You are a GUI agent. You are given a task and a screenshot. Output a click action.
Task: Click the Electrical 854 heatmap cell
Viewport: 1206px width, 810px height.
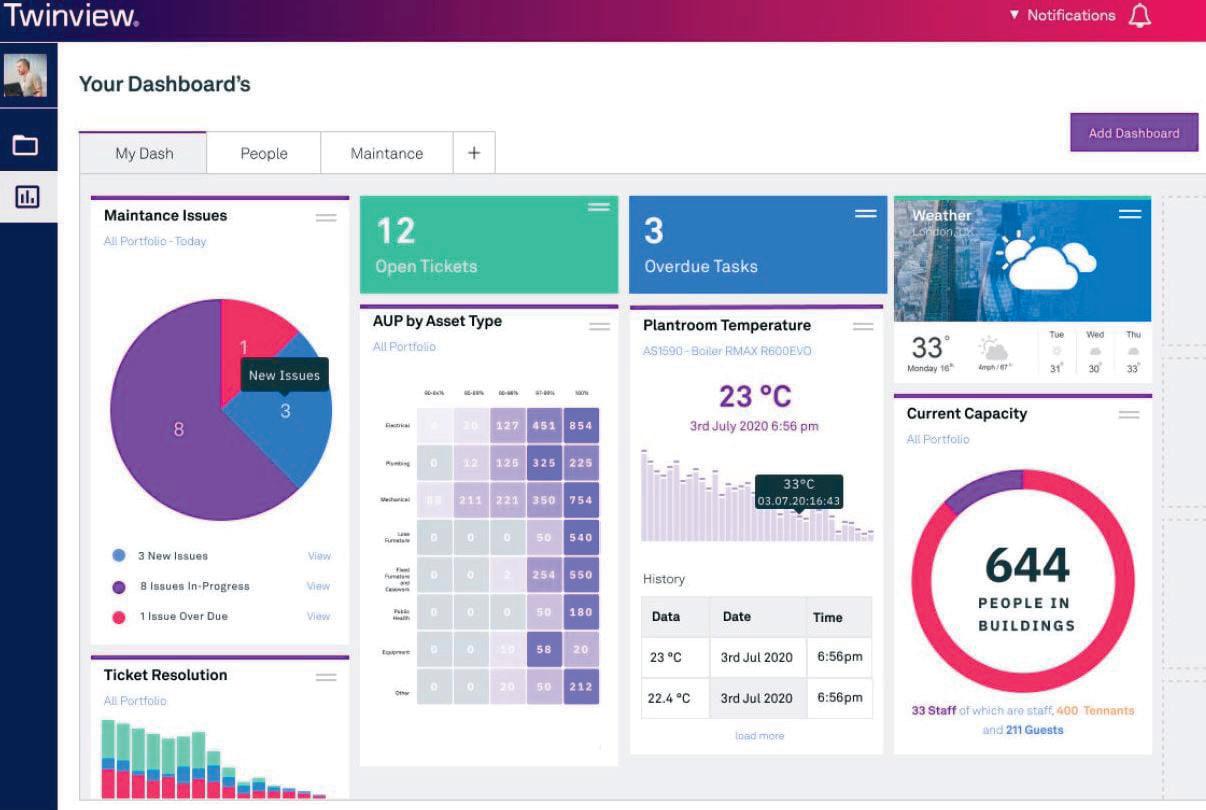click(x=581, y=425)
